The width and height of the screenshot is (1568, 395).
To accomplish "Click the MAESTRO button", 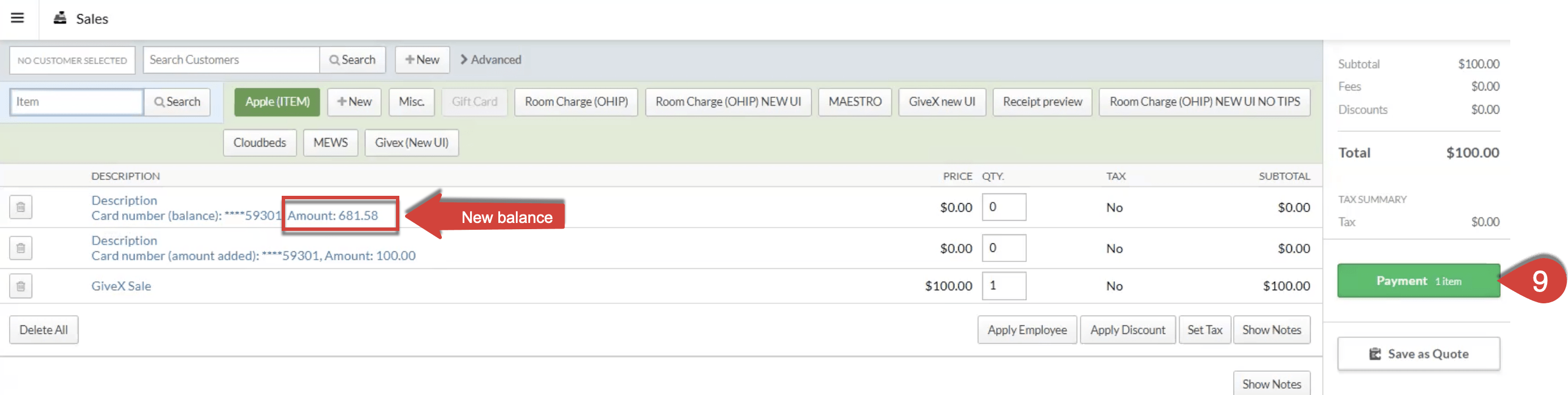I will coord(855,102).
